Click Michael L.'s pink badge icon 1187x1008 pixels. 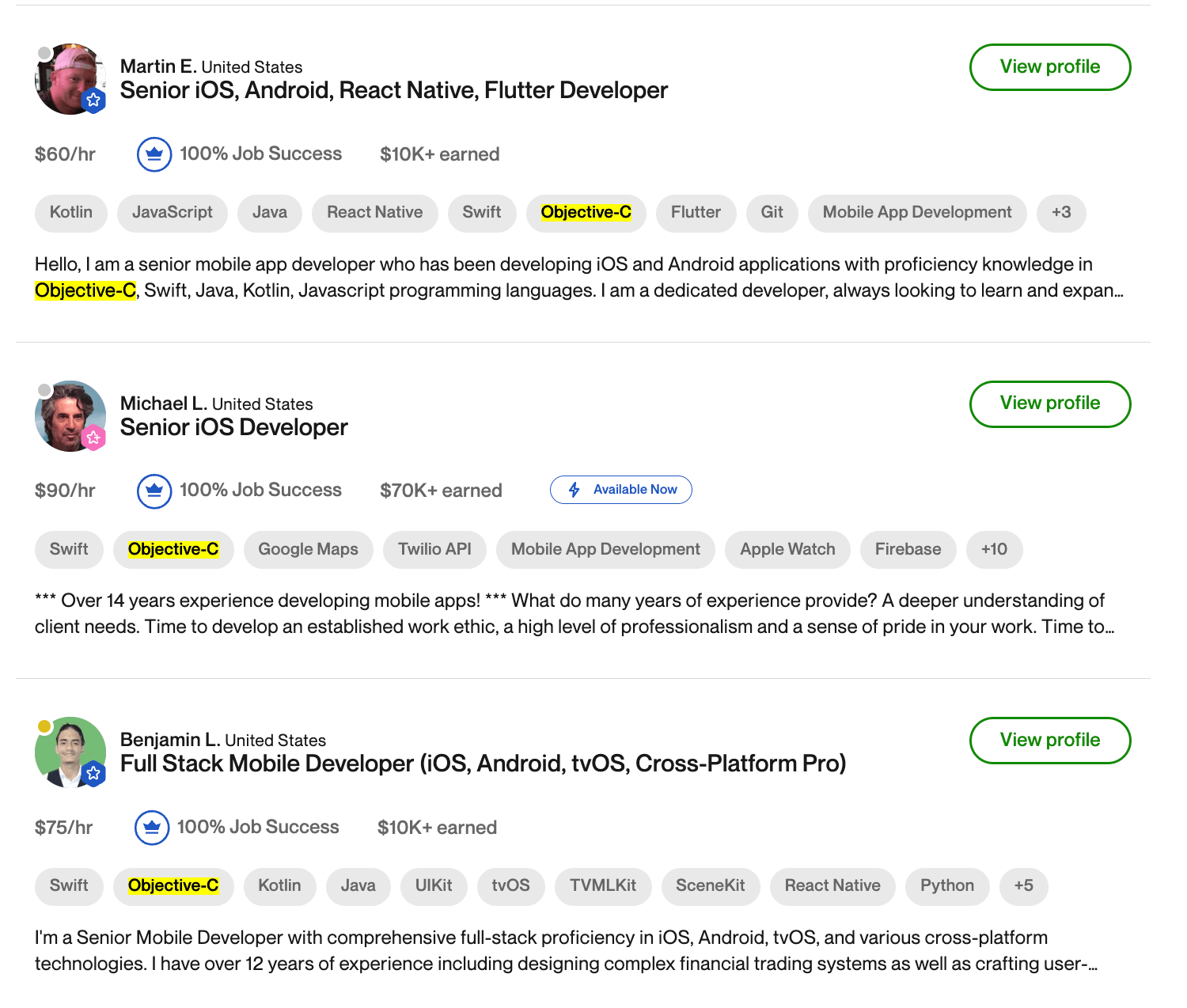(x=94, y=437)
